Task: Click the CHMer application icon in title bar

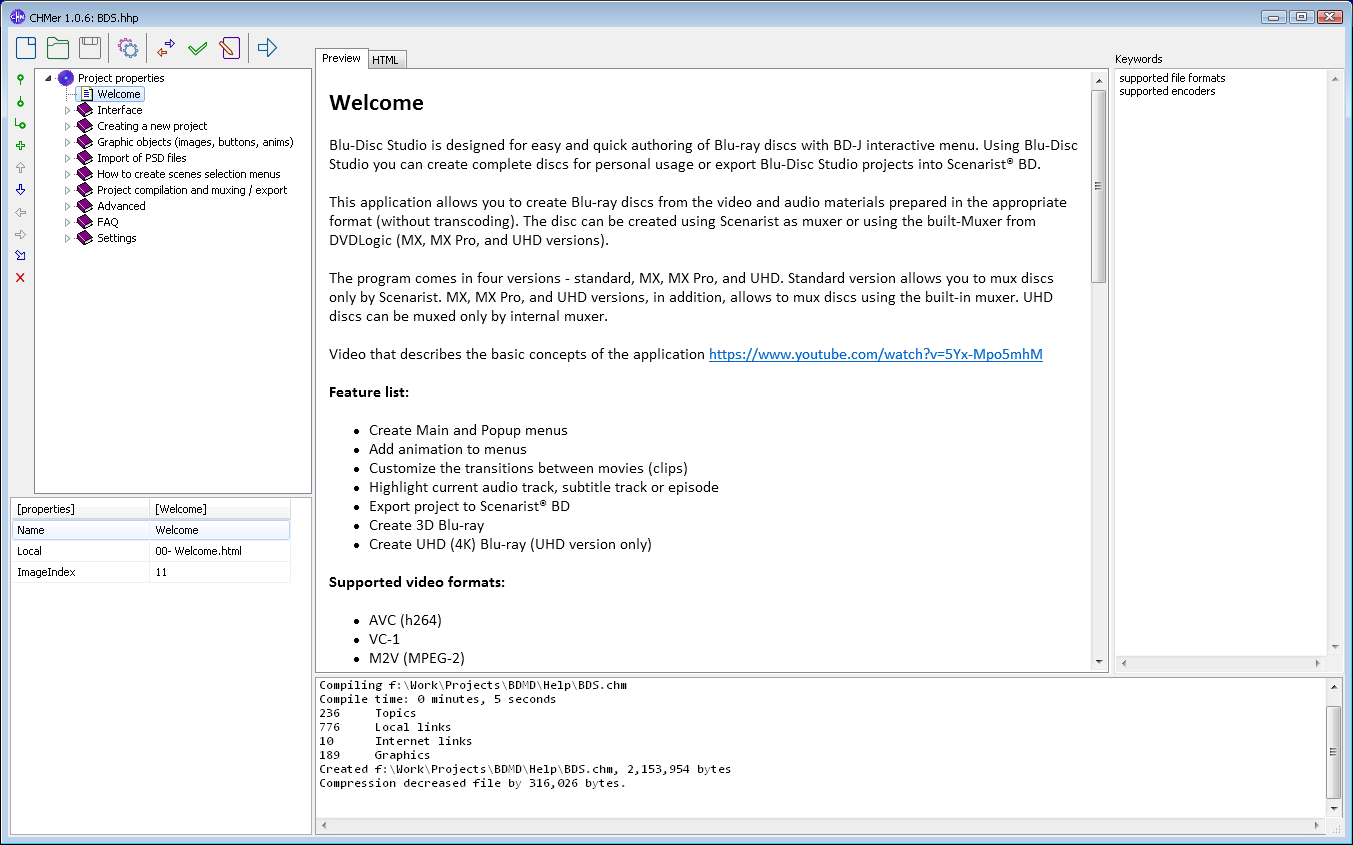Action: 17,15
